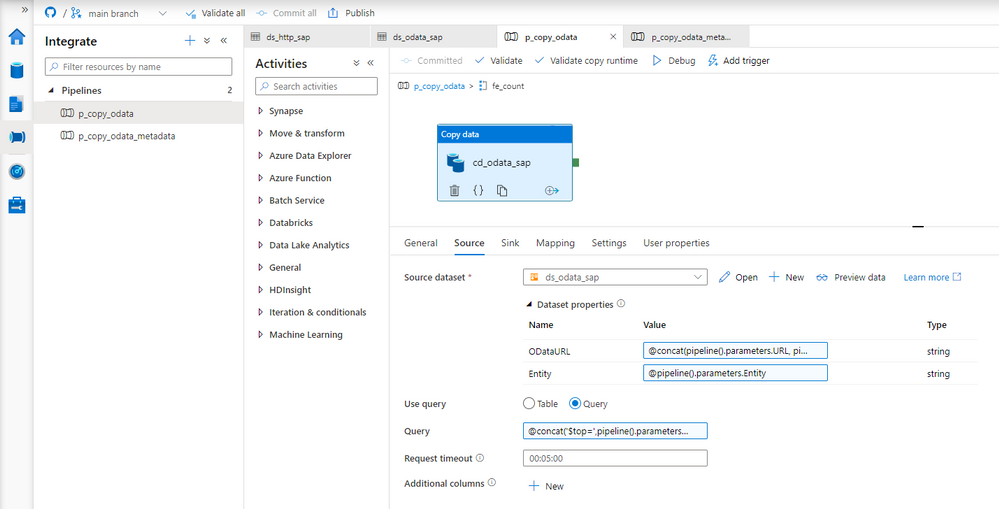This screenshot has width=999, height=509.
Task: Click Add trigger button
Action: pos(739,61)
